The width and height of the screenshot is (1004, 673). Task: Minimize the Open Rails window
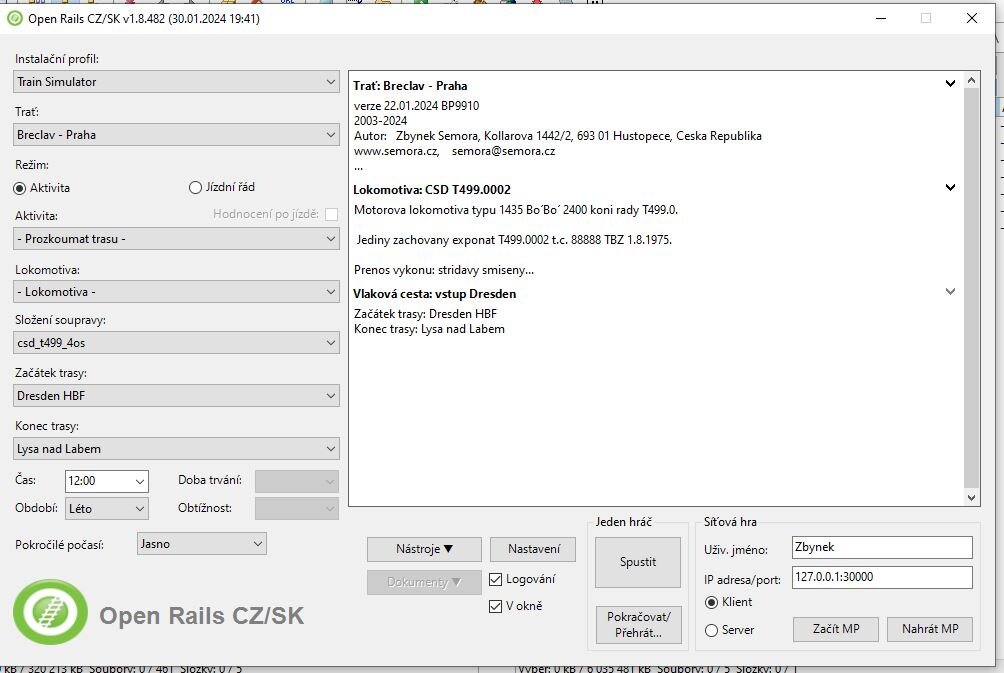881,19
